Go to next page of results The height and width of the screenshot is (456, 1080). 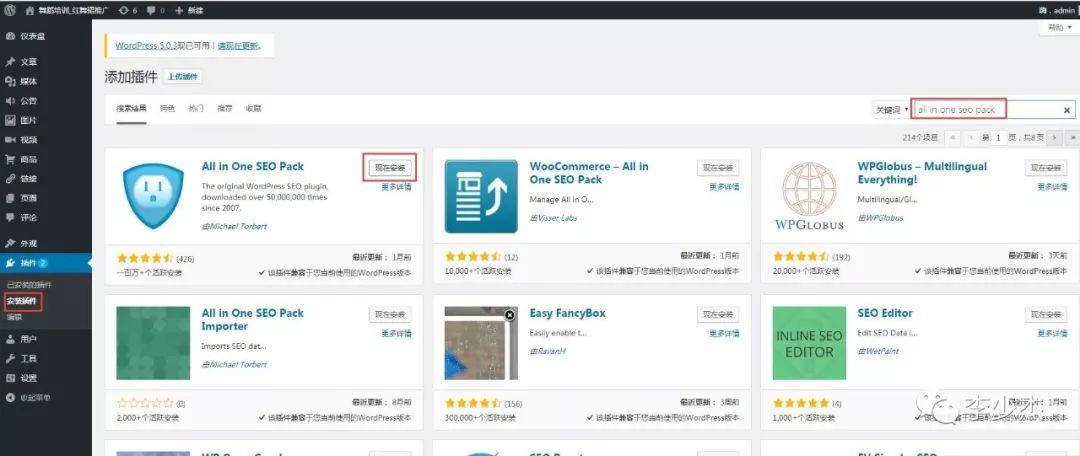pyautogui.click(x=1054, y=138)
